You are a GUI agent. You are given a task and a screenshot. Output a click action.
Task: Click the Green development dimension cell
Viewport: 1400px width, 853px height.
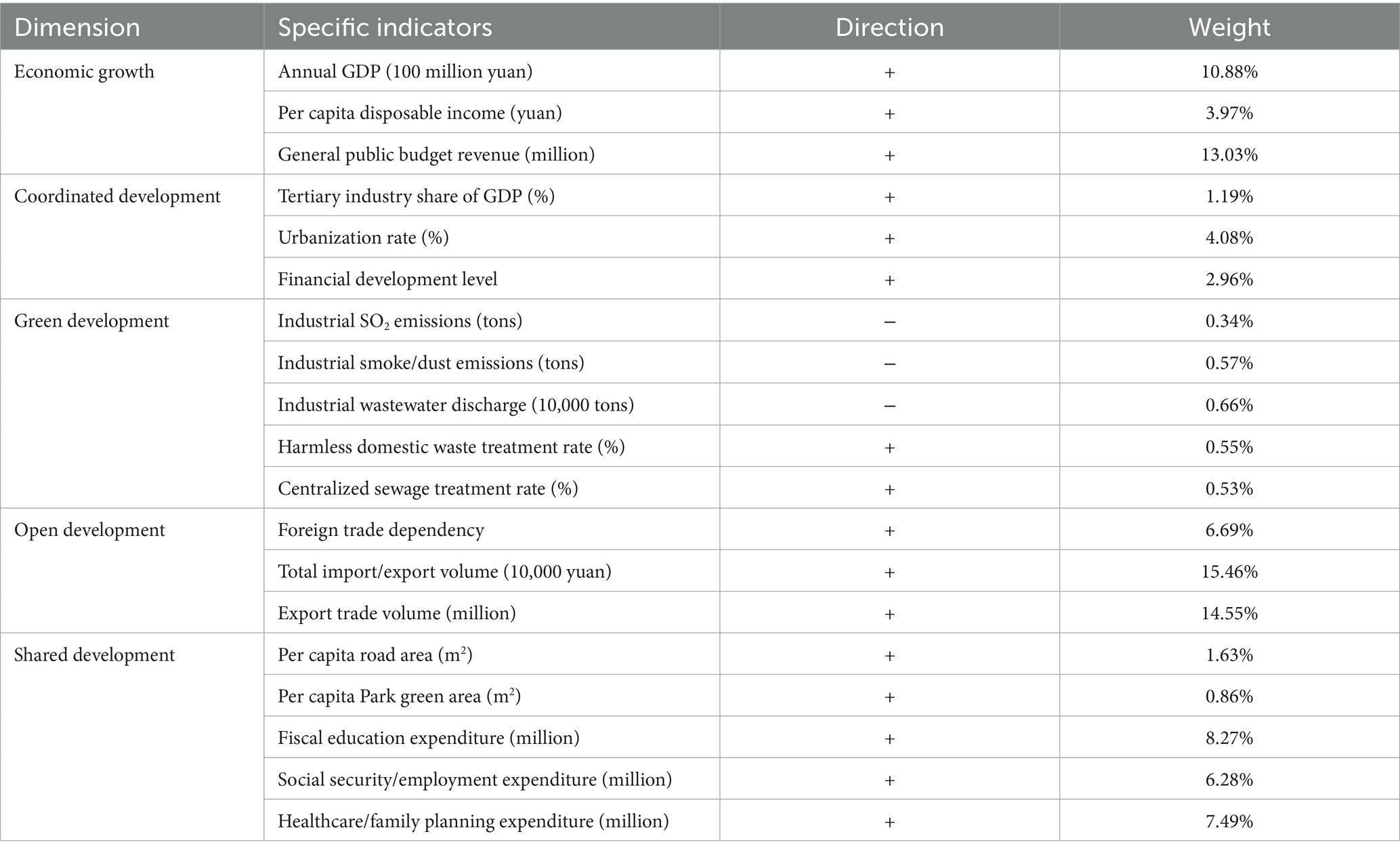tap(91, 321)
